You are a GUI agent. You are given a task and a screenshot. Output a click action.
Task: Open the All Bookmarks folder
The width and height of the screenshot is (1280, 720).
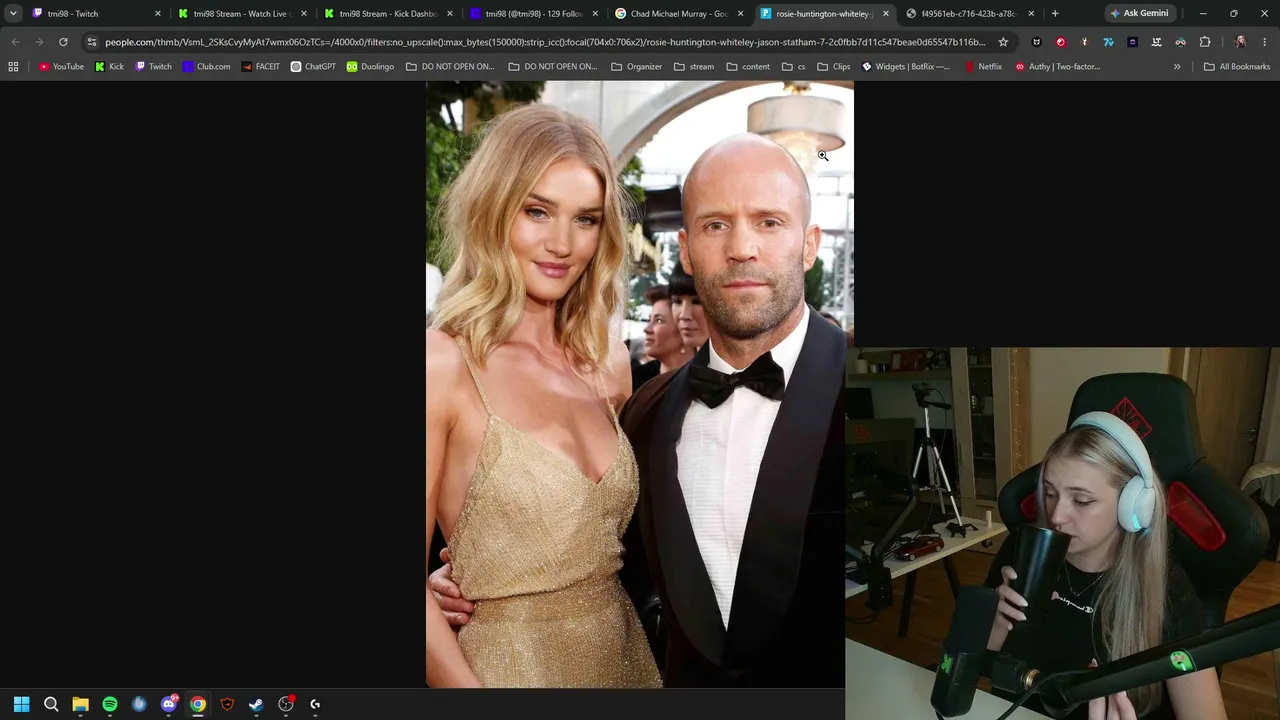pos(1237,67)
